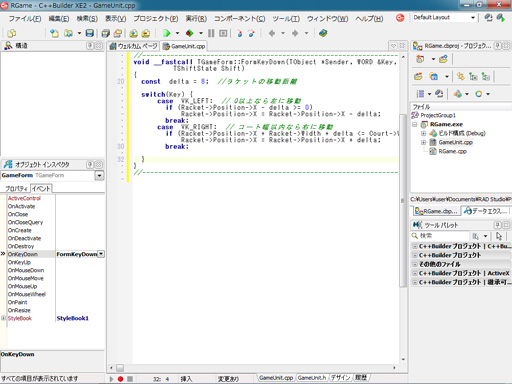Click the Help book icon in toolbar

tap(323, 33)
